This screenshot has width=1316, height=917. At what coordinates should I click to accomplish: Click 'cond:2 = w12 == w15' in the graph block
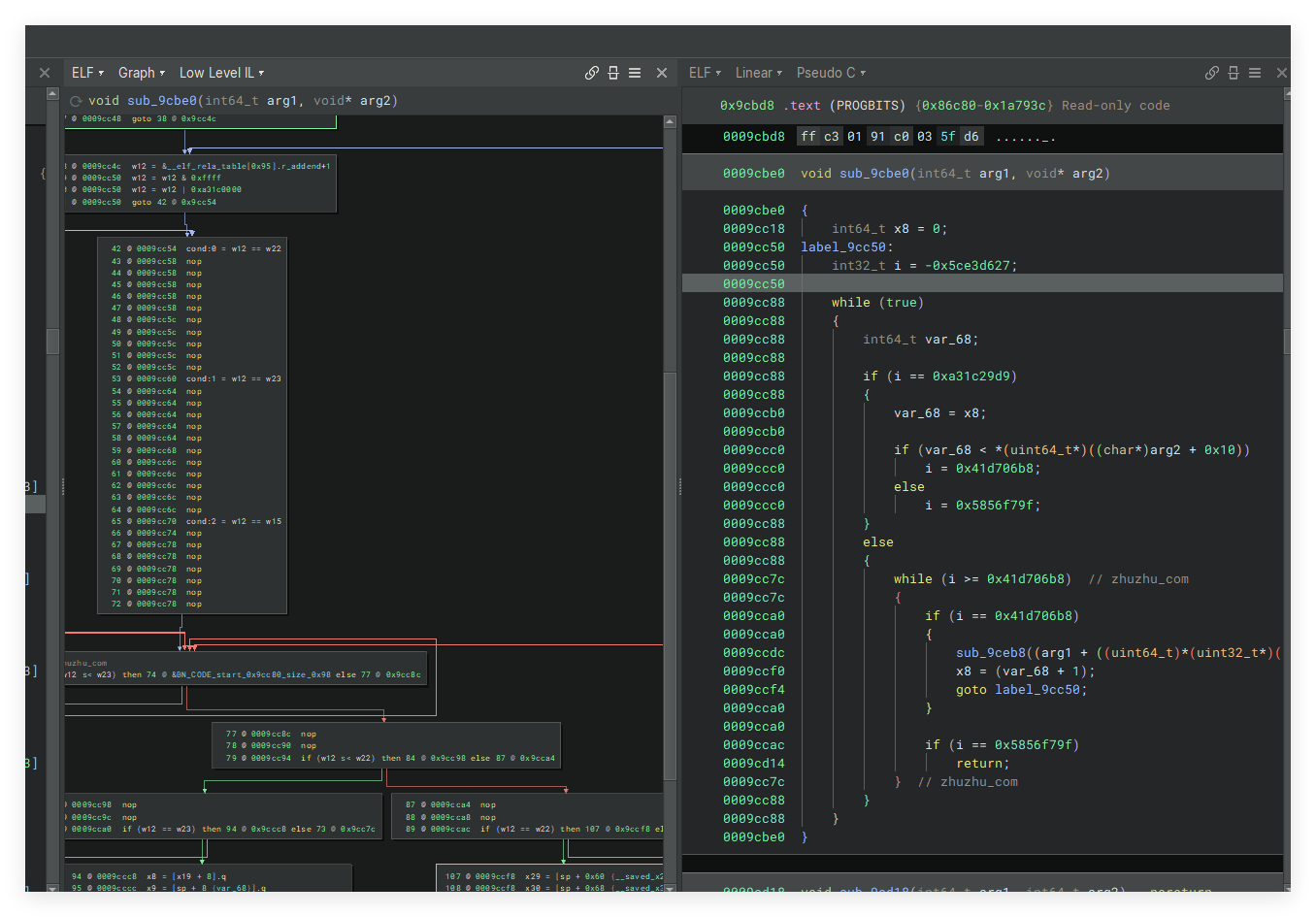(234, 522)
